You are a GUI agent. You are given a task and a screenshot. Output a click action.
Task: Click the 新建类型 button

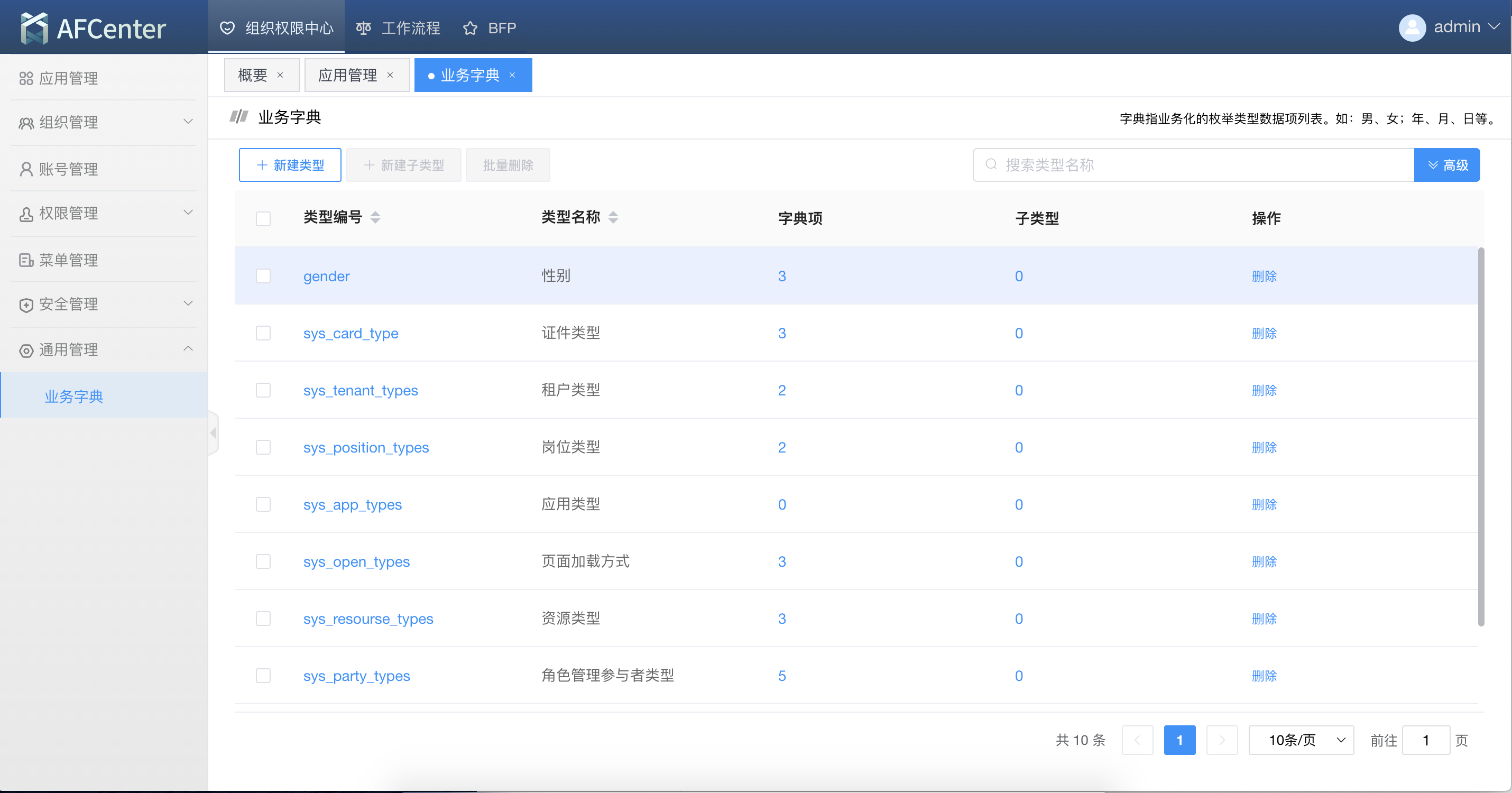pos(290,165)
